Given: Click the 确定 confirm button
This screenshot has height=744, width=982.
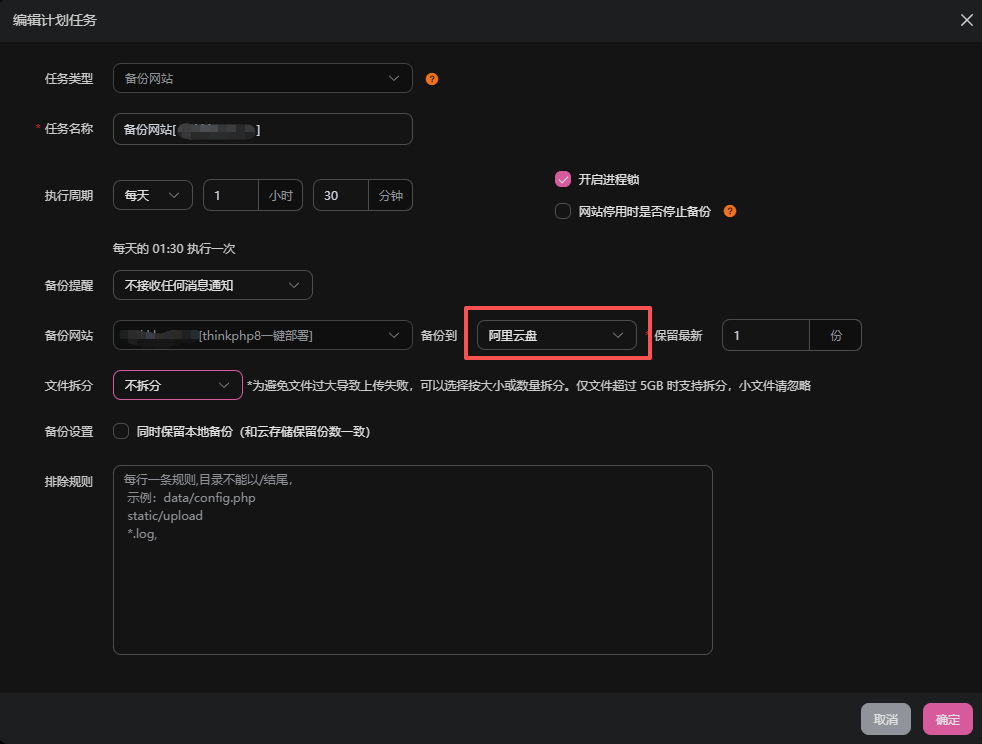Looking at the screenshot, I should [x=946, y=719].
